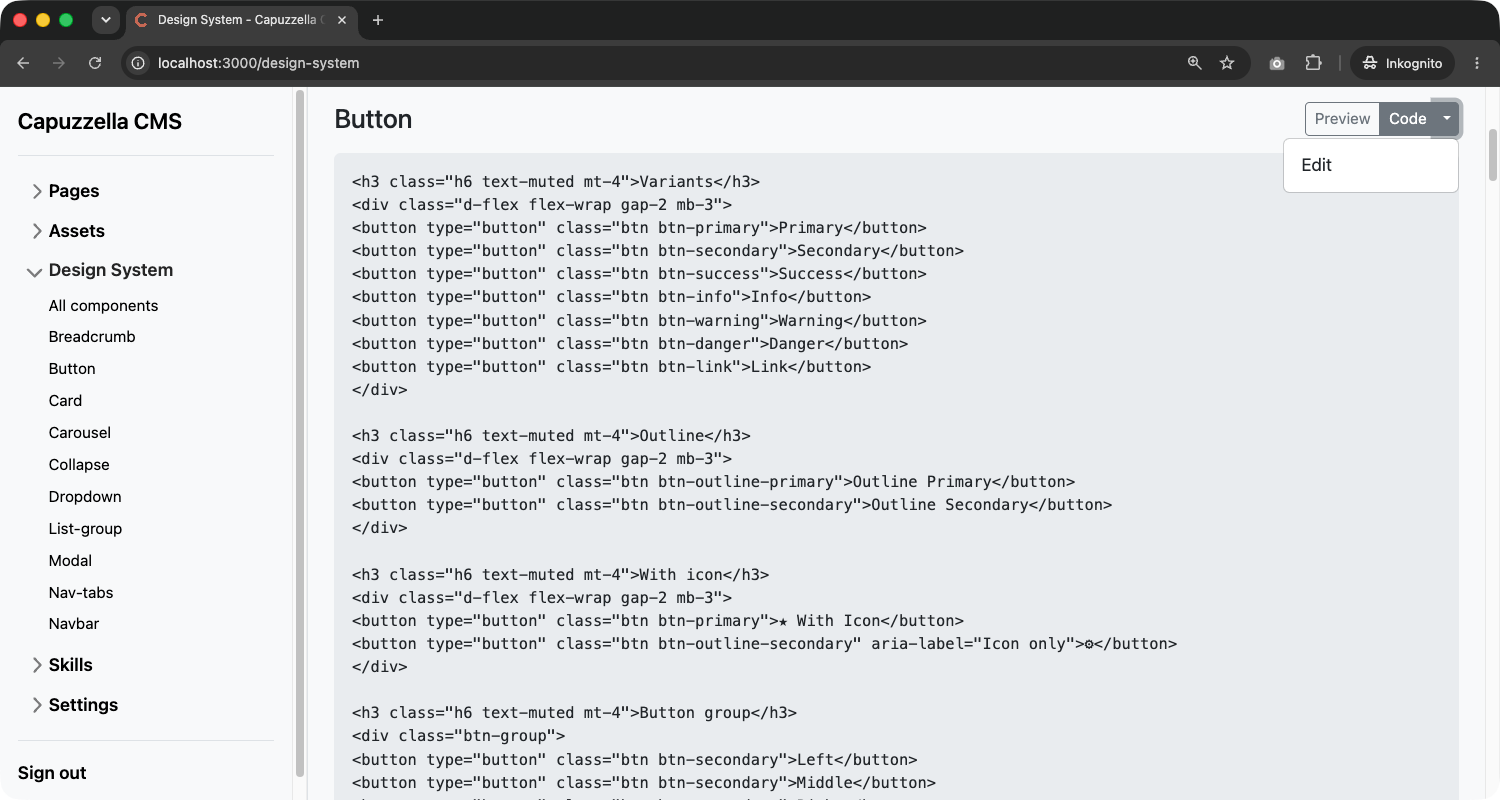Open the Dropdown component page
This screenshot has width=1500, height=800.
85,497
